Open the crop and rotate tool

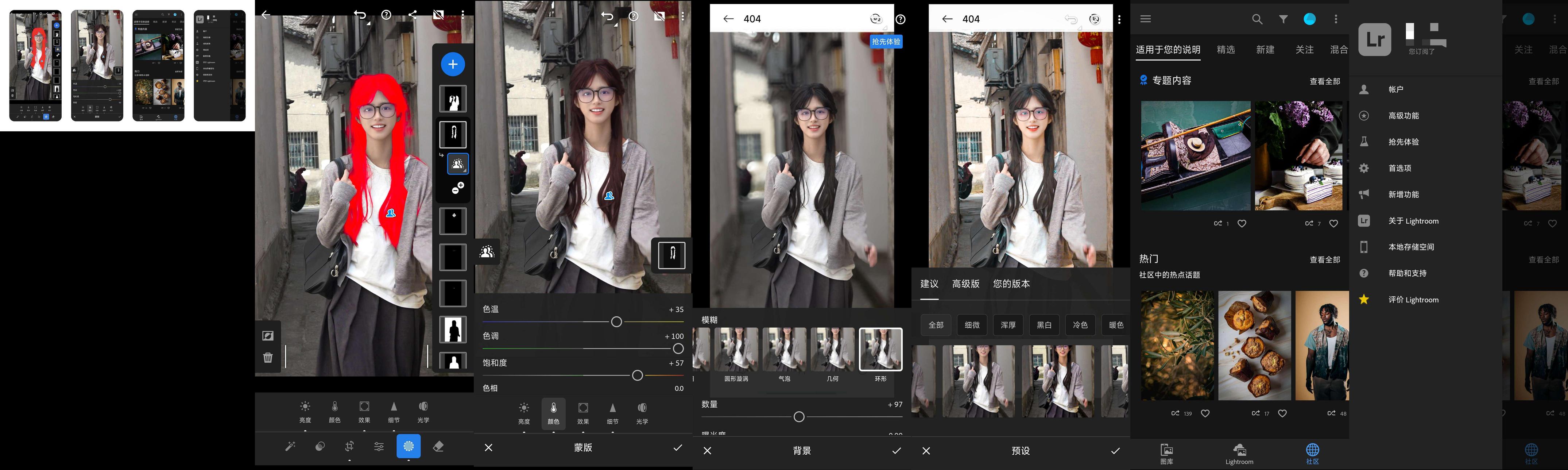[349, 446]
